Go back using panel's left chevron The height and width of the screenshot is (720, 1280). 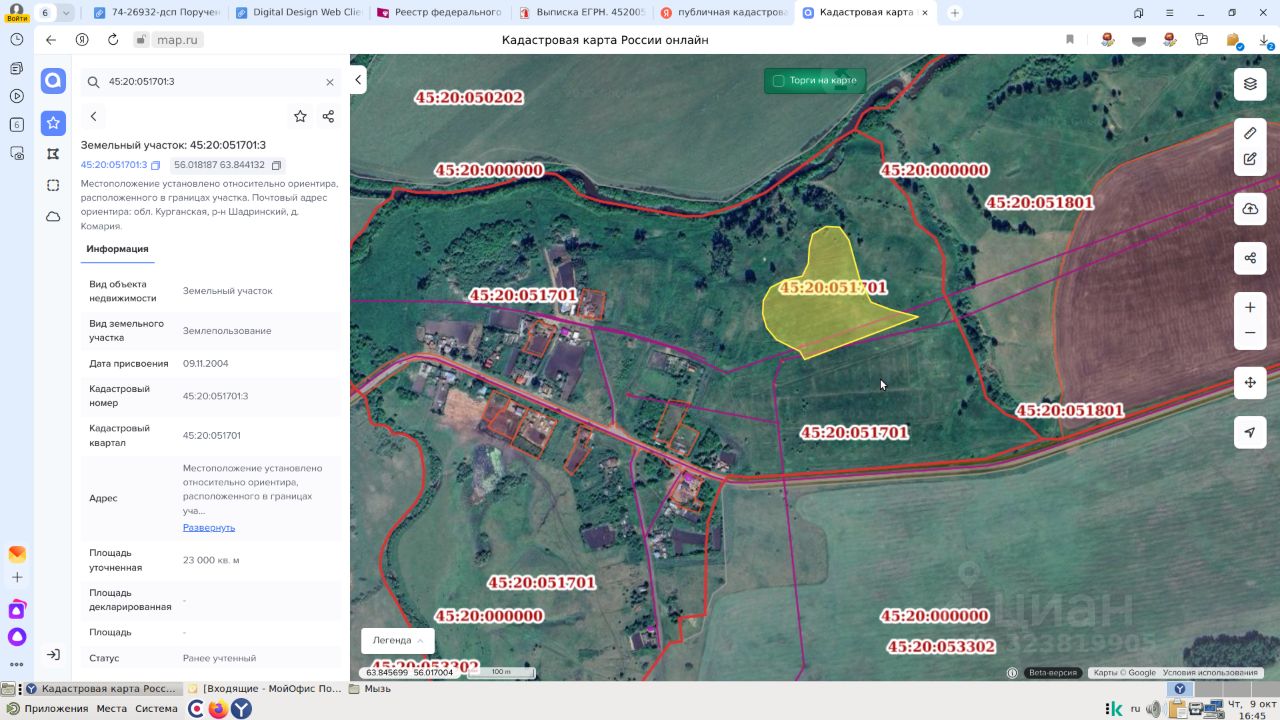(x=93, y=117)
